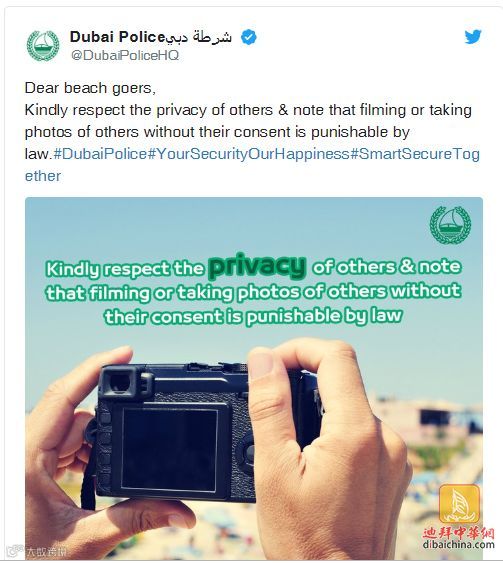Click 'their consent is punishable by law' caption

253,316
